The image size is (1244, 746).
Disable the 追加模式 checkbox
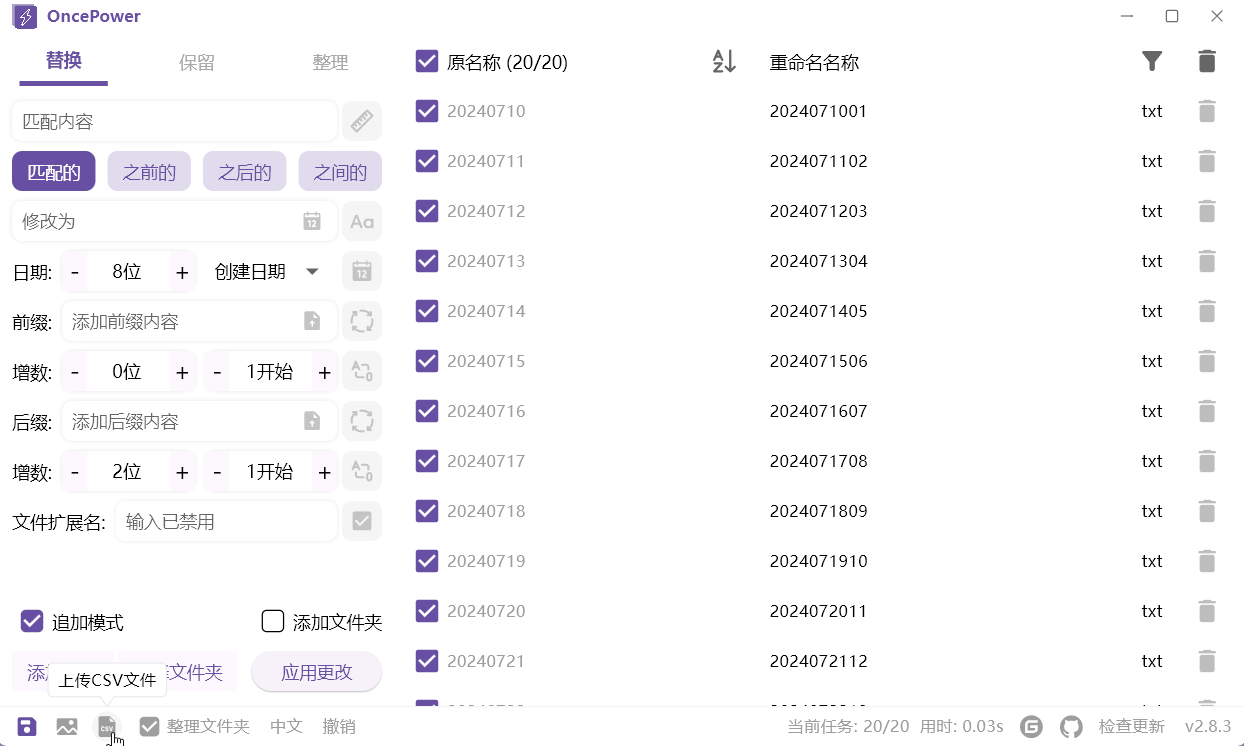coord(31,621)
